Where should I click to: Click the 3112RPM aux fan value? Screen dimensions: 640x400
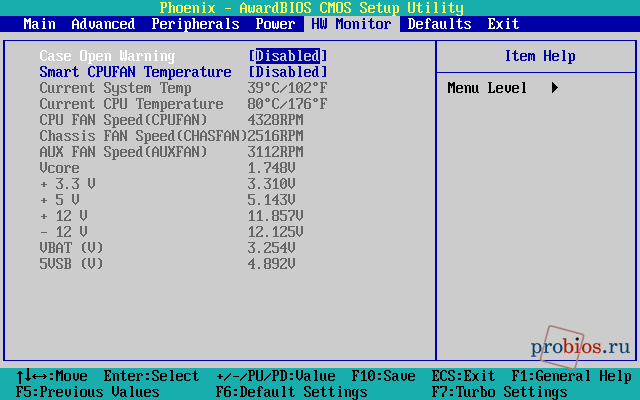point(276,152)
